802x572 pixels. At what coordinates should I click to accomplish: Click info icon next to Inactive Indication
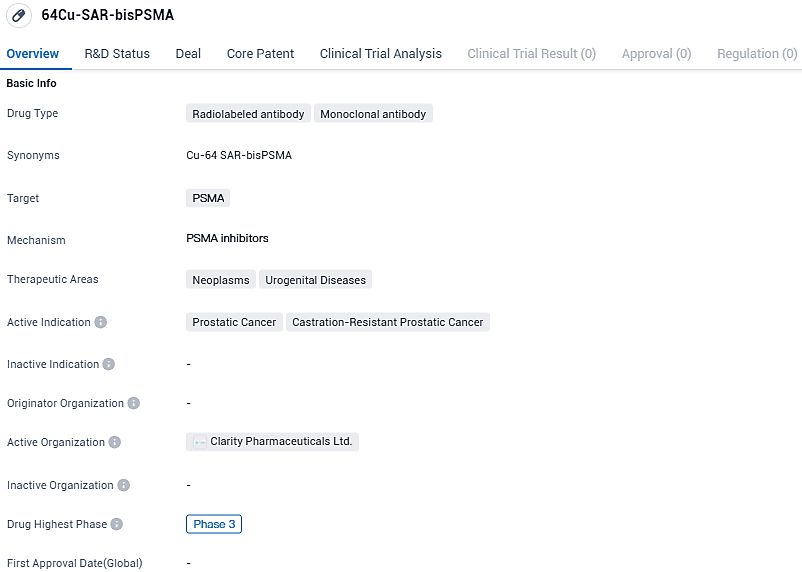109,364
